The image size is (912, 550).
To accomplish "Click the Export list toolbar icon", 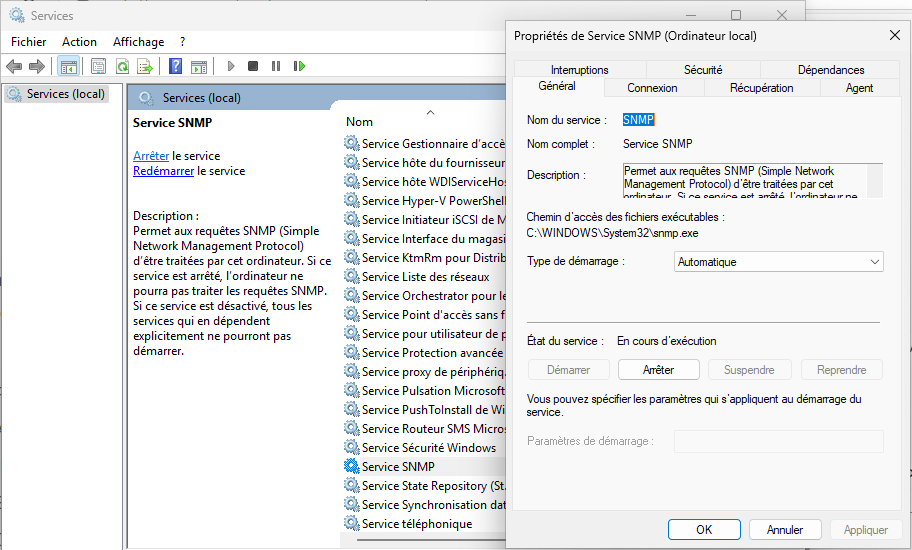I will [x=145, y=66].
